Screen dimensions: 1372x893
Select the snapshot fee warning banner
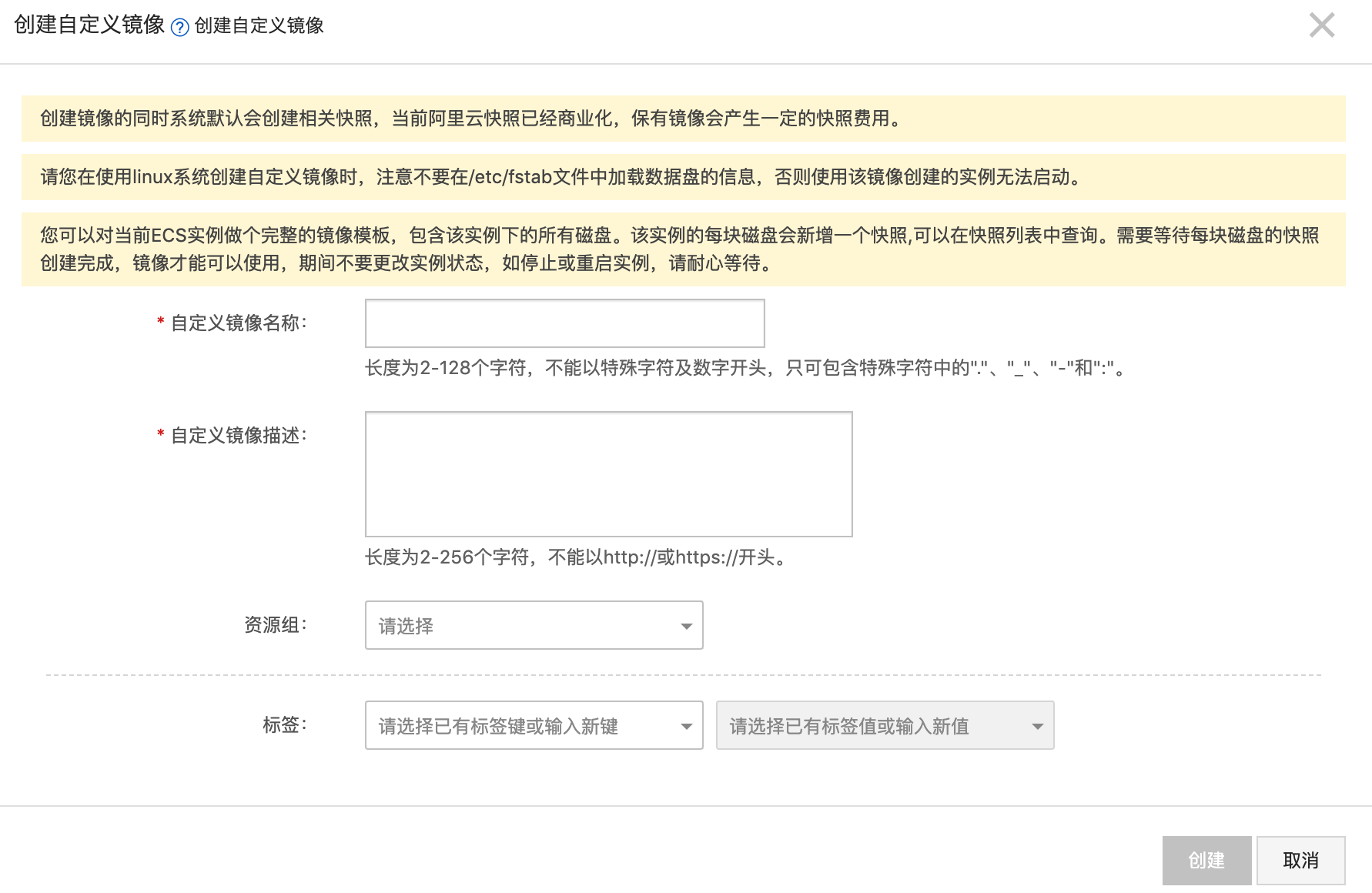click(683, 119)
